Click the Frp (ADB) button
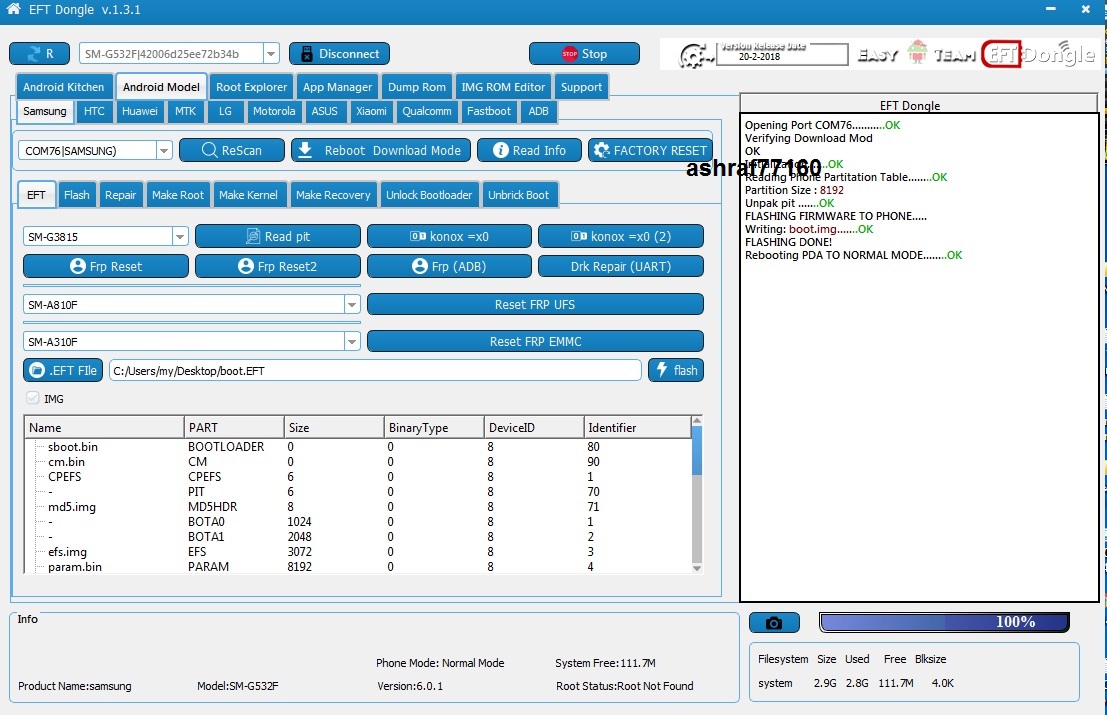 coord(449,266)
